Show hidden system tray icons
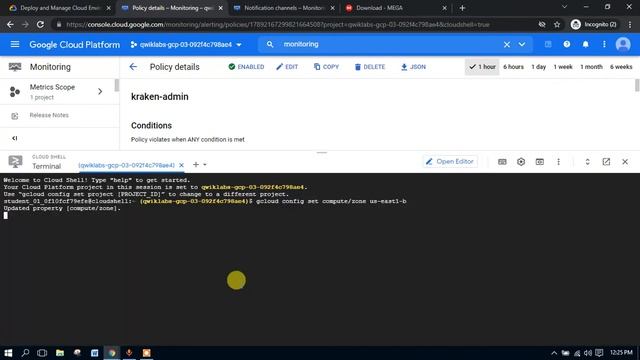This screenshot has width=640, height=360. [x=554, y=353]
